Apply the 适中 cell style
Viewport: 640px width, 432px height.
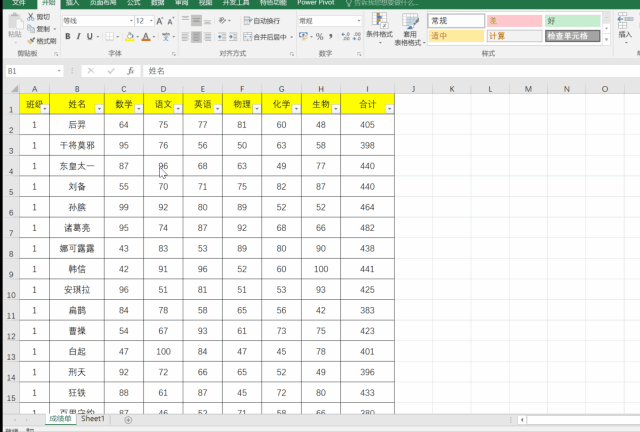click(455, 36)
